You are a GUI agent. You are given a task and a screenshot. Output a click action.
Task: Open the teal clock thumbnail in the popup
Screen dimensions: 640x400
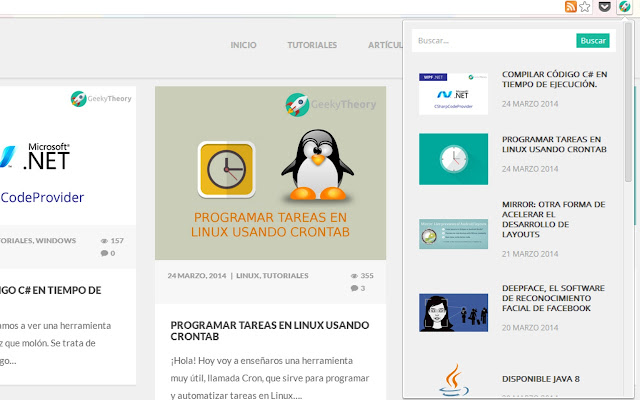coord(453,159)
